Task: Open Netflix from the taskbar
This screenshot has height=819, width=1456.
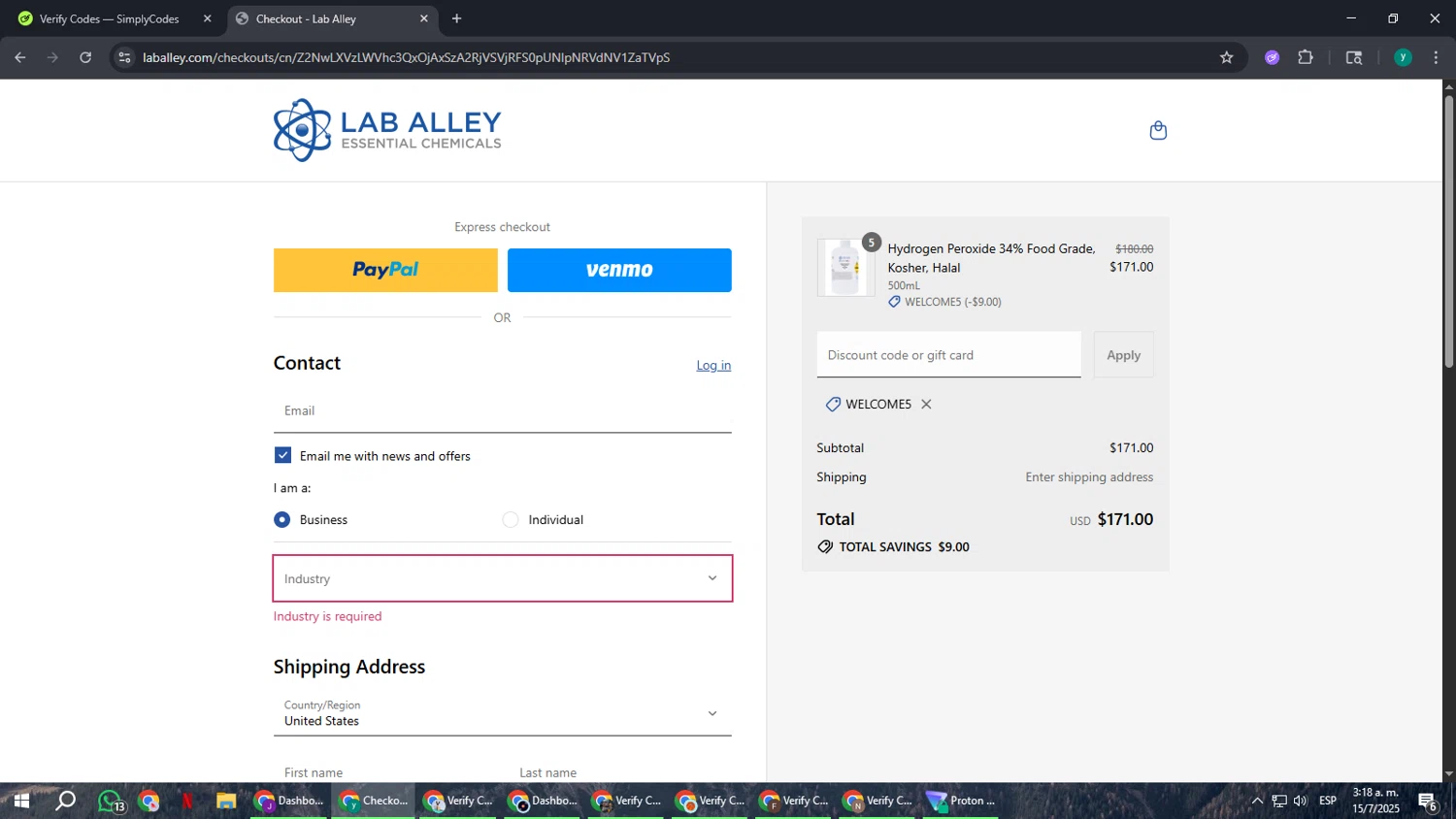Action: click(187, 802)
